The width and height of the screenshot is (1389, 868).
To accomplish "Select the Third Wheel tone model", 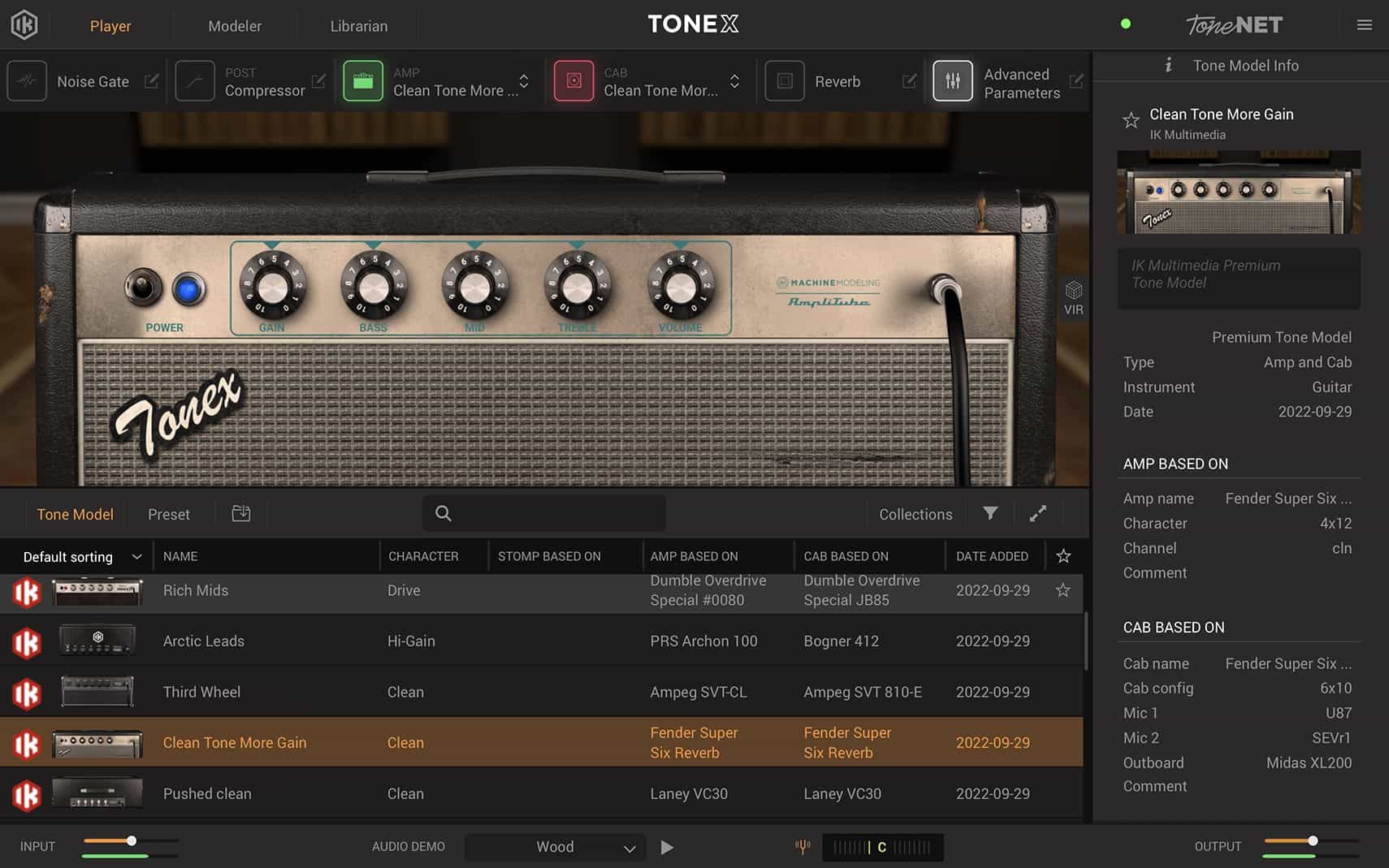I will [541, 692].
